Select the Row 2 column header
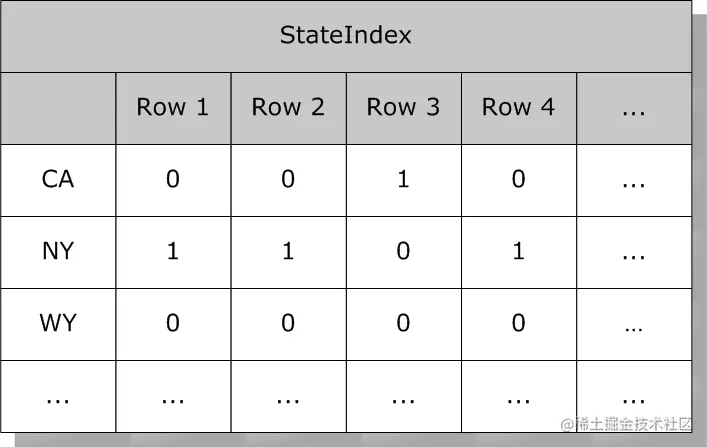707x447 pixels. click(x=288, y=108)
